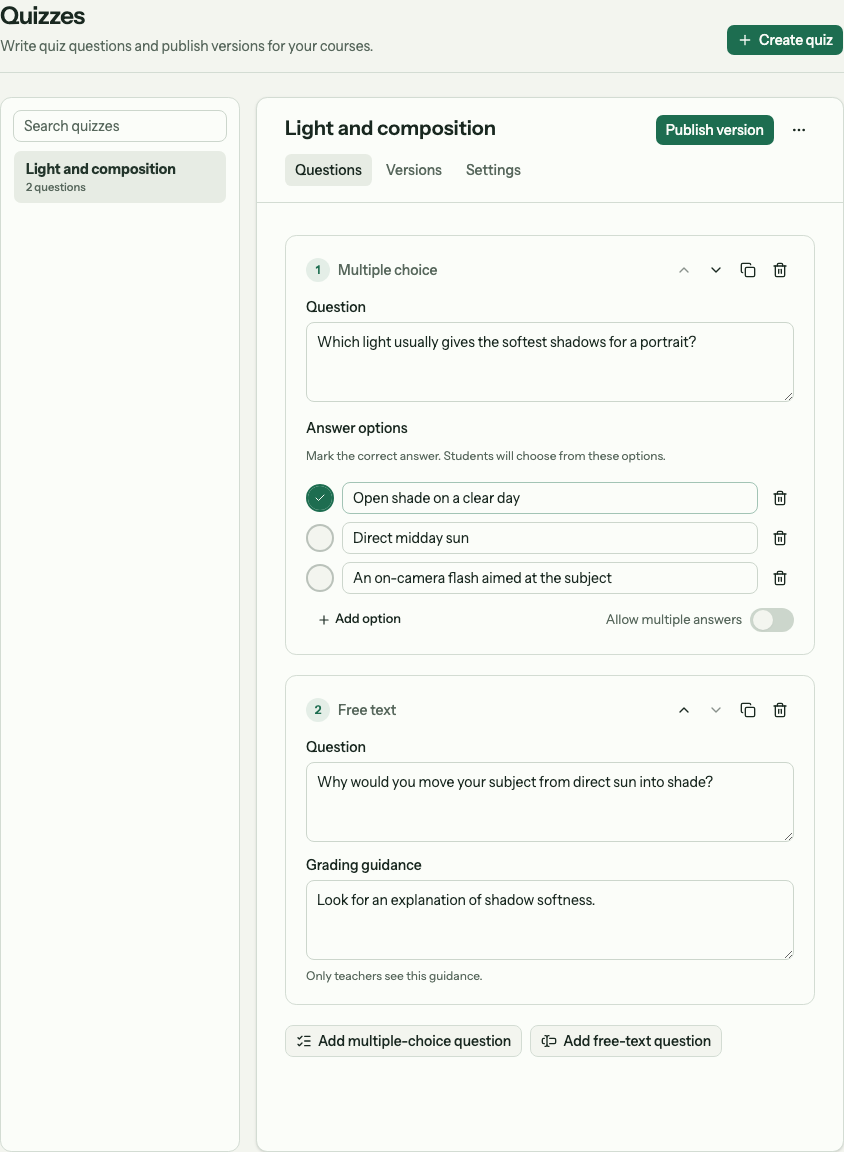The height and width of the screenshot is (1152, 844).
Task: Delete the on-camera flash option
Action: click(x=780, y=578)
